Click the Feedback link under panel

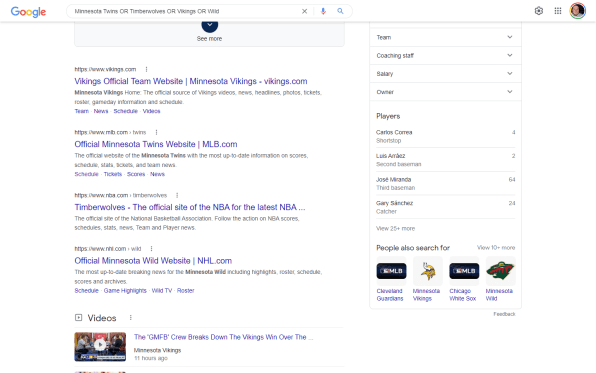pyautogui.click(x=504, y=314)
